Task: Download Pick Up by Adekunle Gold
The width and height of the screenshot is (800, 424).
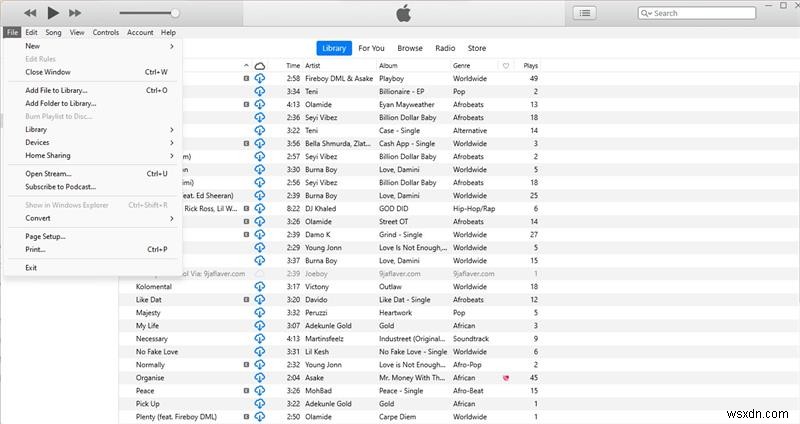Action: click(260, 404)
